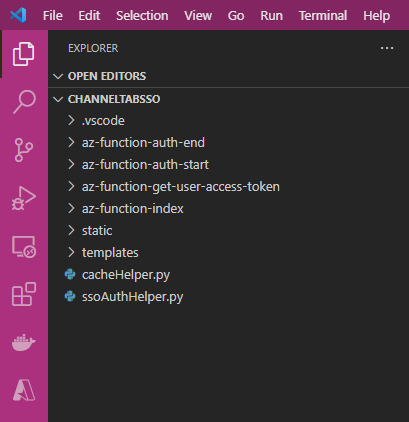Open the Docker view icon
The height and width of the screenshot is (422, 409).
24,343
